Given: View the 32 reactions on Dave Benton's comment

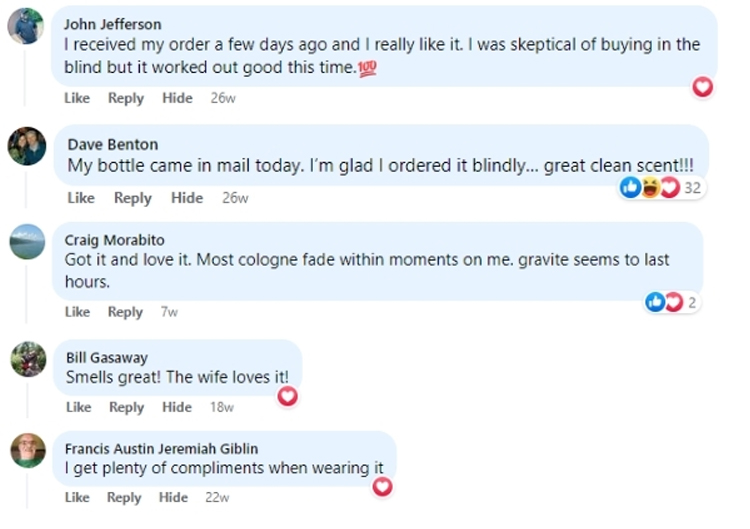Looking at the screenshot, I should [x=662, y=187].
